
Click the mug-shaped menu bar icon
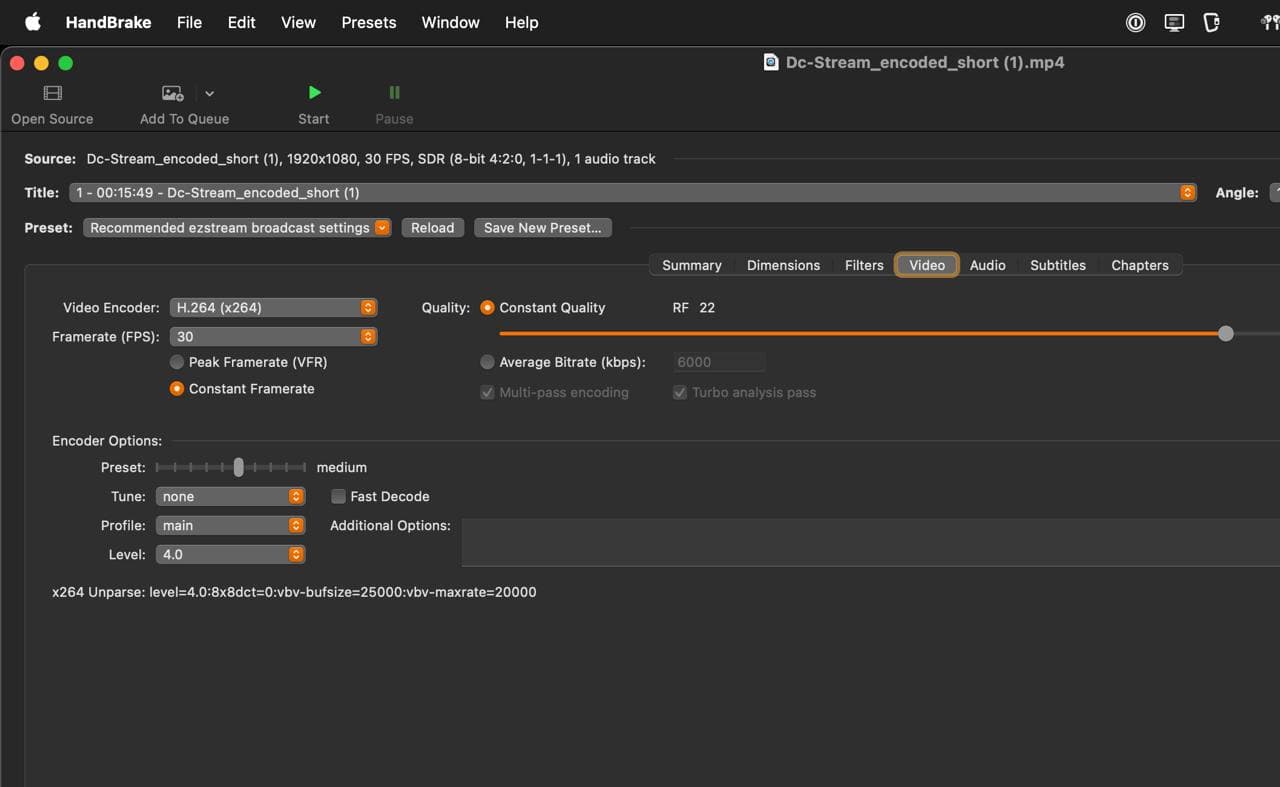(1212, 22)
